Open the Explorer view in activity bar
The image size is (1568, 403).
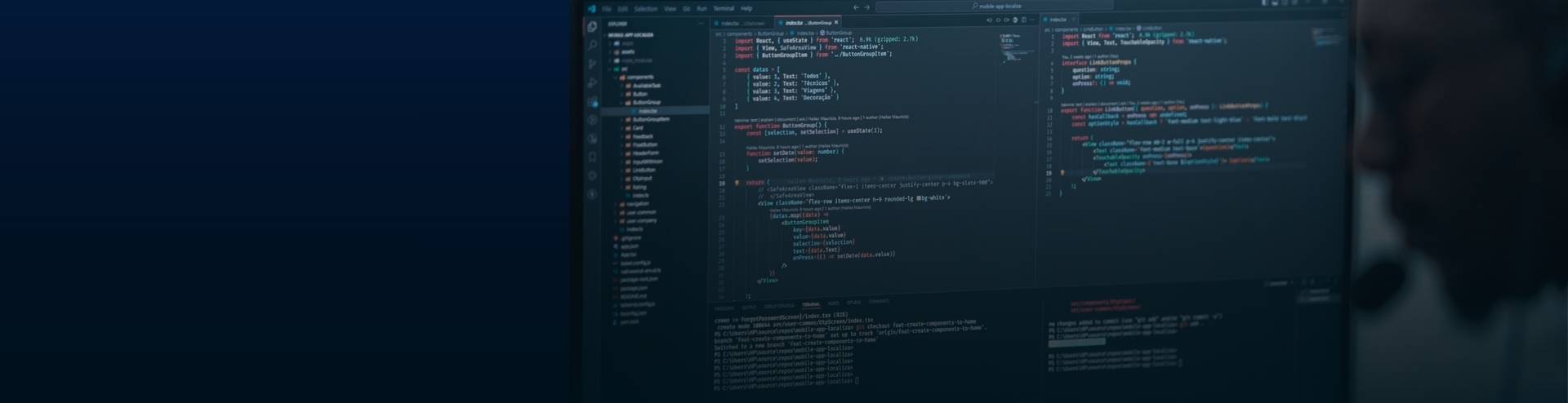(x=592, y=27)
